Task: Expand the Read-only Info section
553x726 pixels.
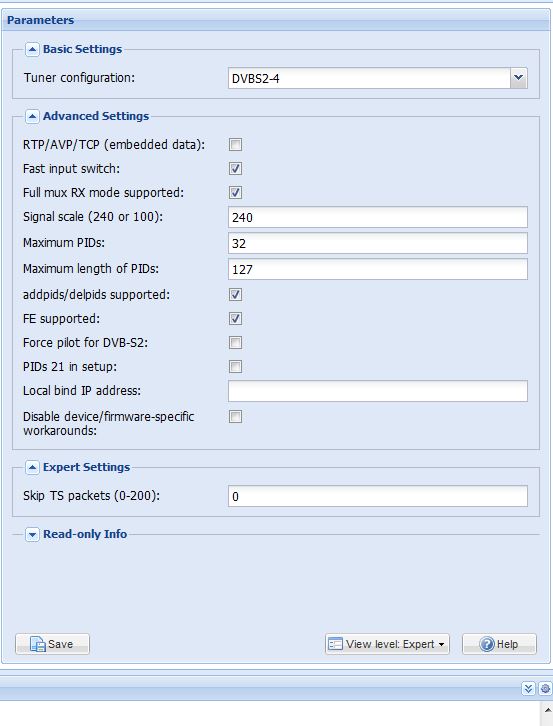Action: point(32,535)
